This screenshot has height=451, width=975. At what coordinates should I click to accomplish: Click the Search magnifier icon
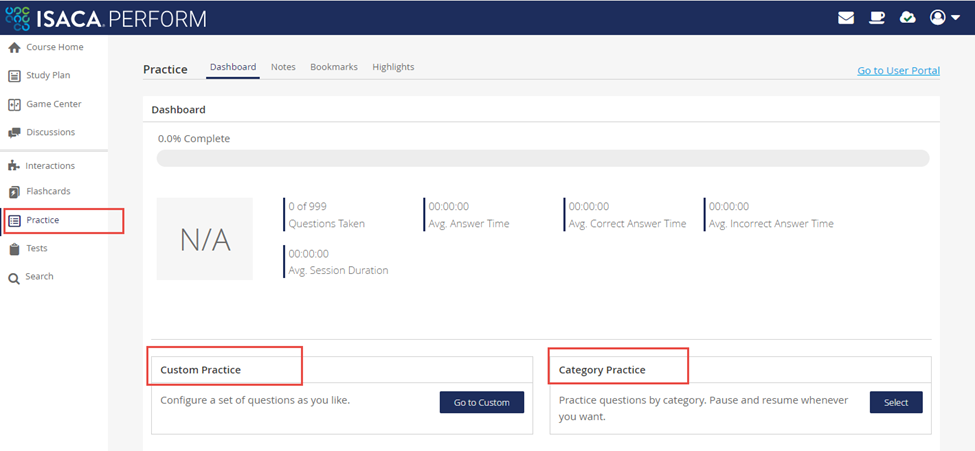tap(14, 277)
